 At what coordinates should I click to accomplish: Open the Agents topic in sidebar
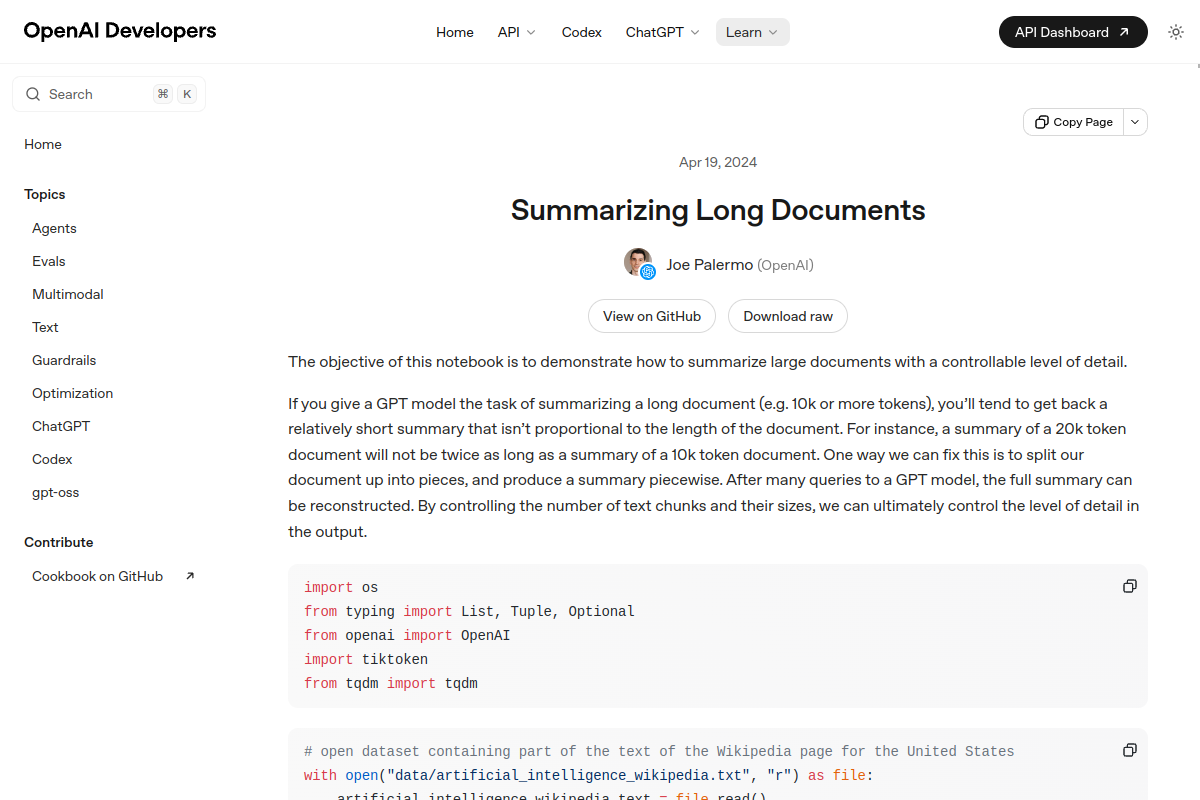click(x=54, y=228)
